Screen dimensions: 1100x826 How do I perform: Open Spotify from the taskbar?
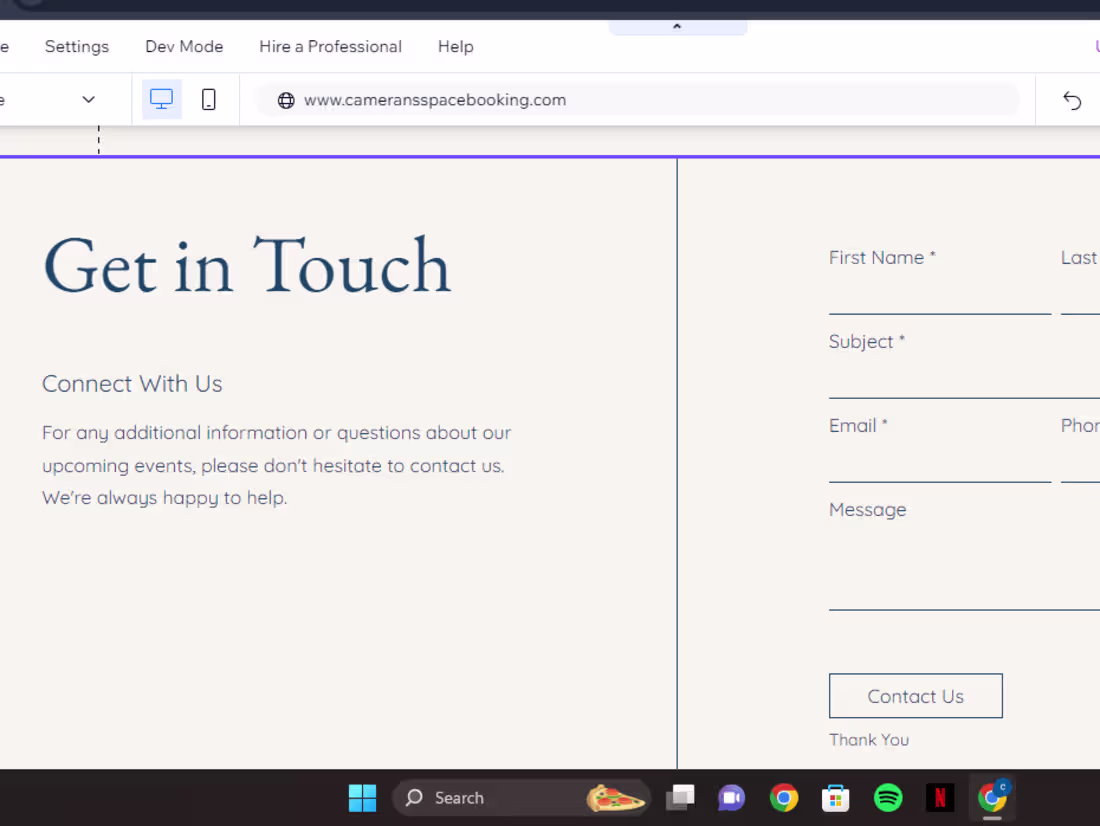[x=887, y=797]
